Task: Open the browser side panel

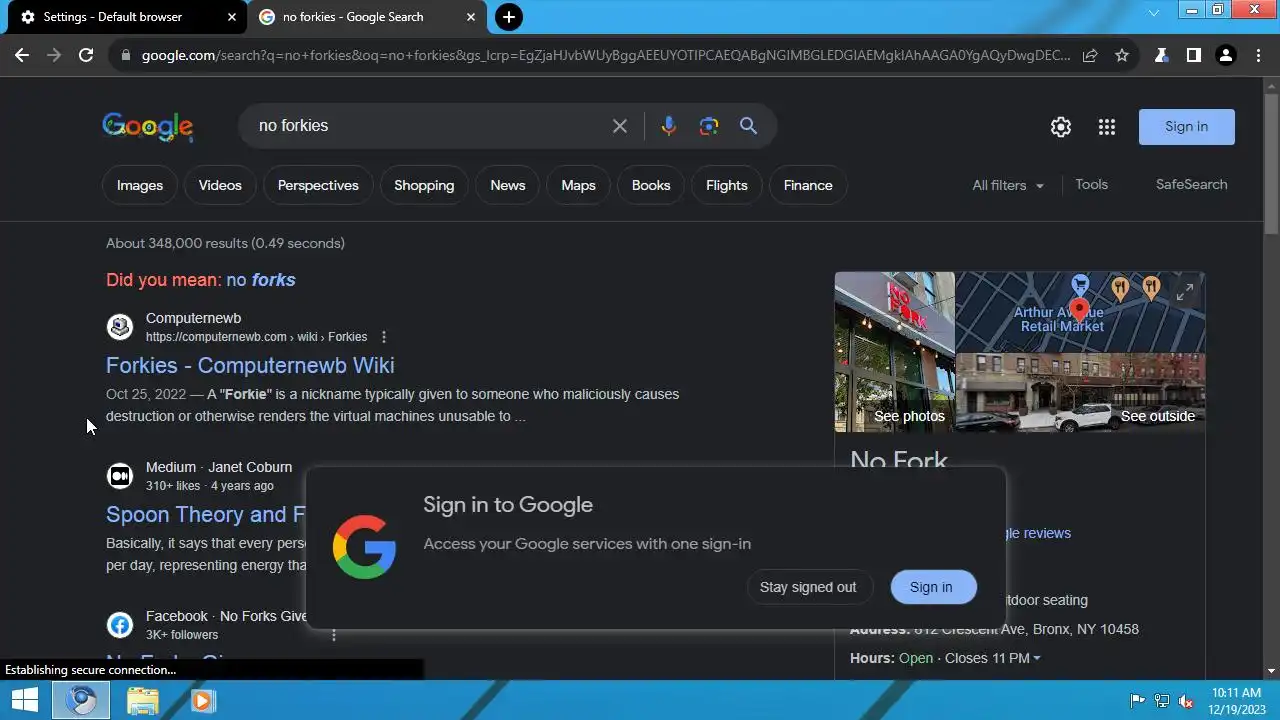Action: tap(1193, 55)
